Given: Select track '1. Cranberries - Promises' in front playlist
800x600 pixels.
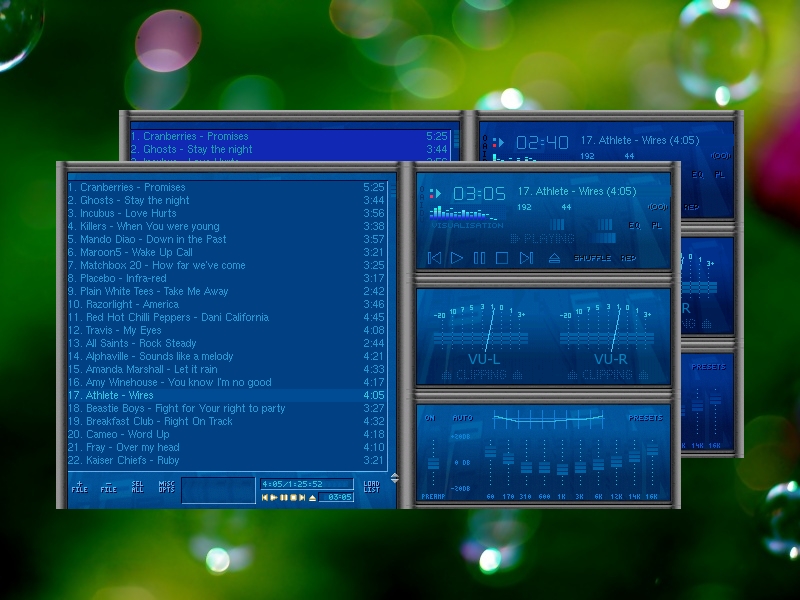Looking at the screenshot, I should click(227, 187).
